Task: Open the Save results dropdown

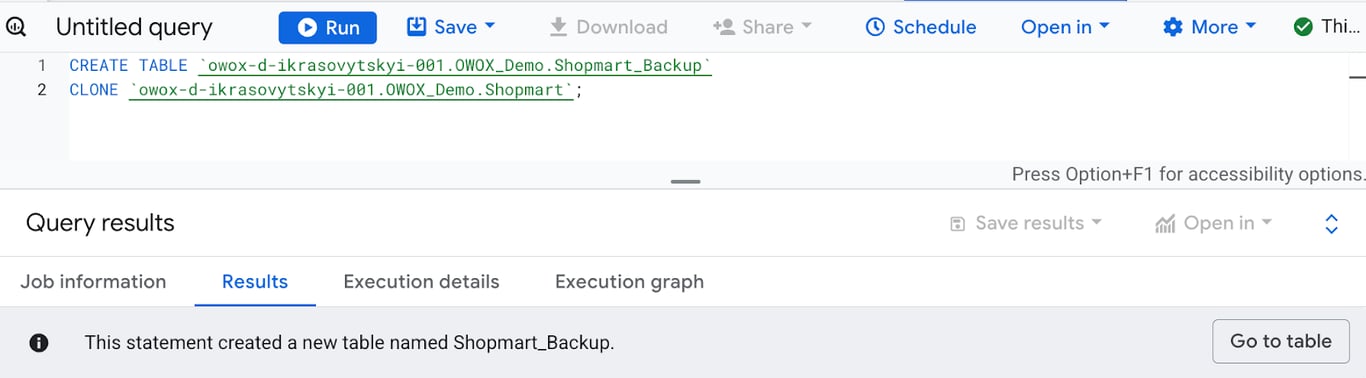Action: [1025, 223]
